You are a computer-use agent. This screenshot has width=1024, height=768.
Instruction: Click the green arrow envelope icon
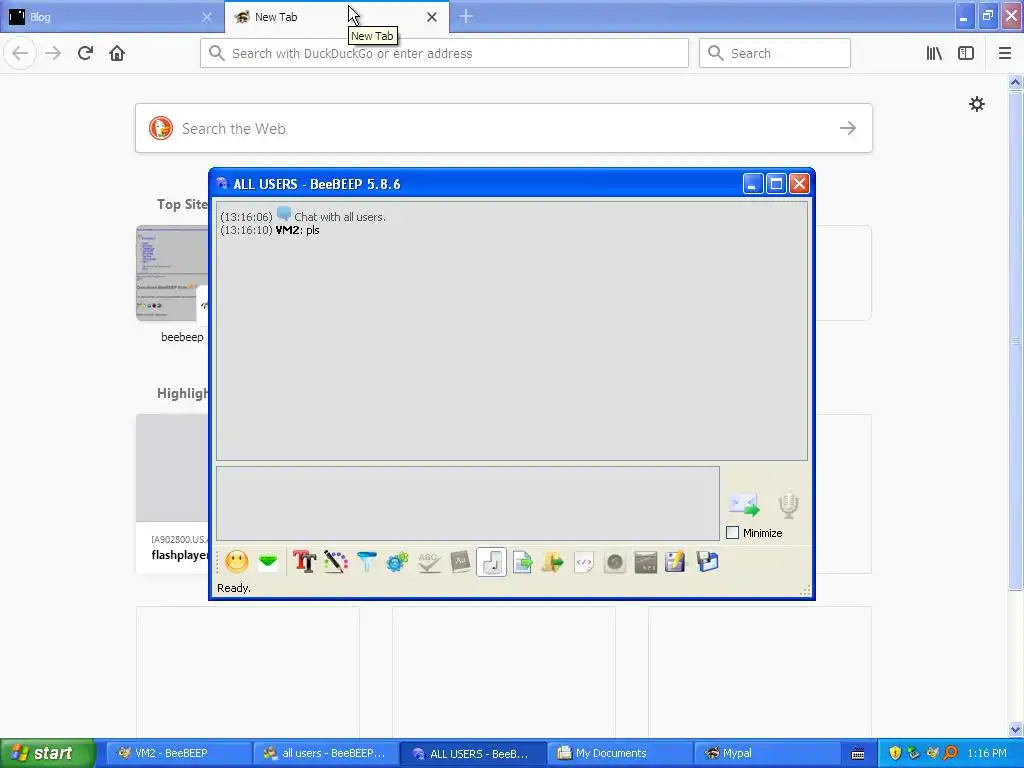(268, 562)
